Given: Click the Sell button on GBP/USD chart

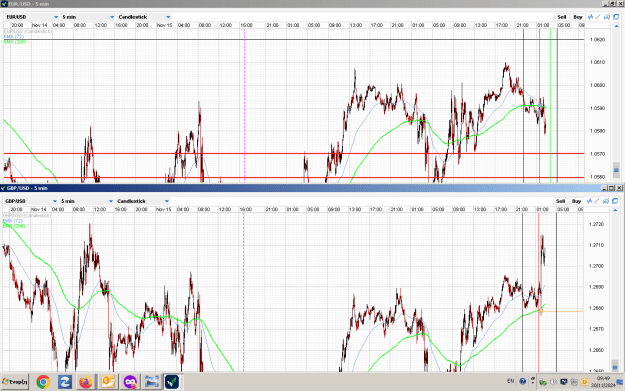Looking at the screenshot, I should point(560,201).
